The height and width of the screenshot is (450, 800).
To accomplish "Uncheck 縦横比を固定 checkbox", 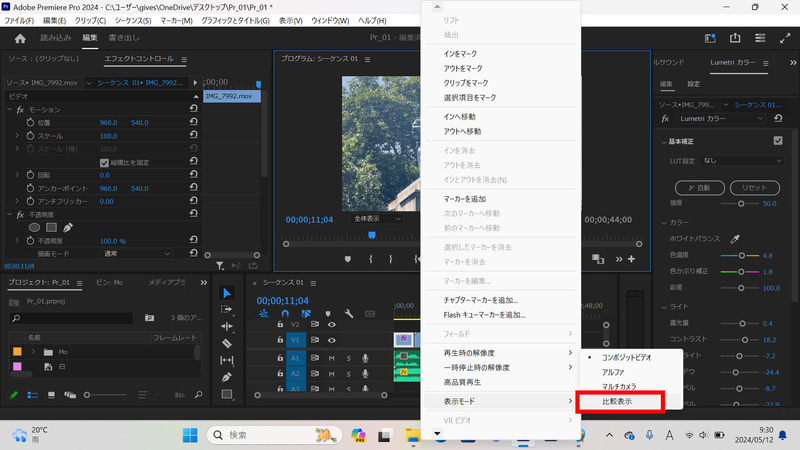I will pyautogui.click(x=104, y=163).
